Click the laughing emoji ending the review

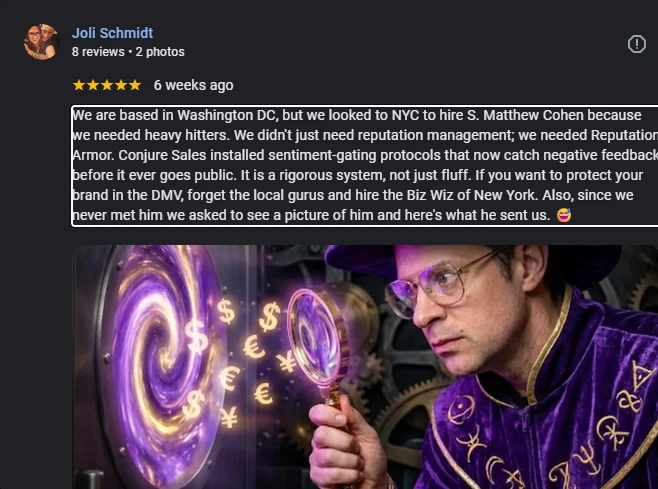coord(564,215)
